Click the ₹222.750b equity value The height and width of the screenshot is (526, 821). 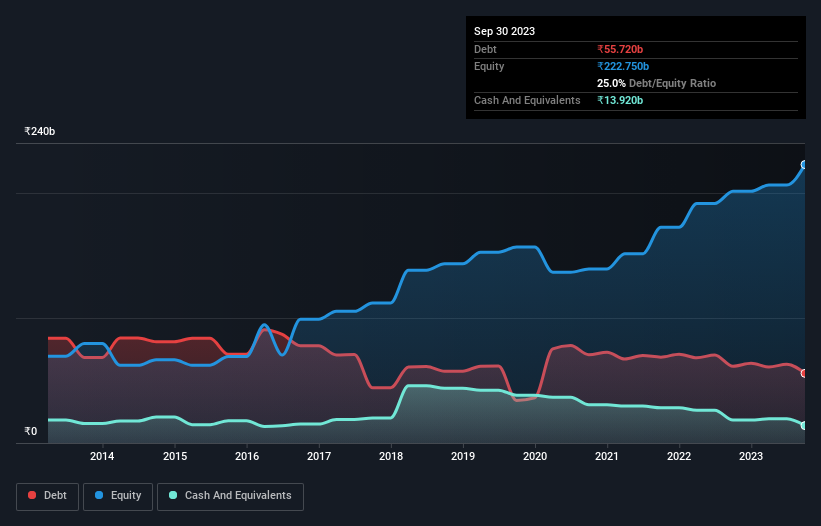pos(623,66)
